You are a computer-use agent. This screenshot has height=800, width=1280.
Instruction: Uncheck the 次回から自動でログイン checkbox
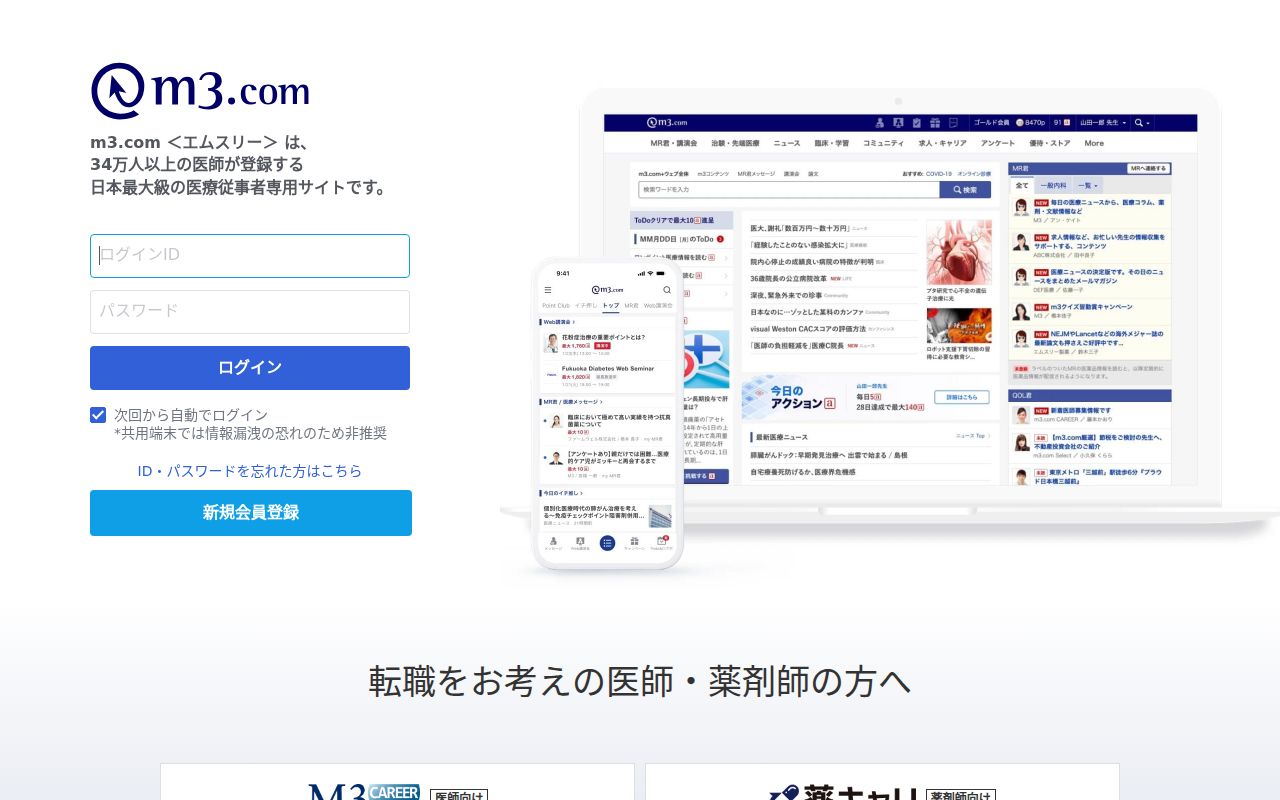tap(98, 415)
